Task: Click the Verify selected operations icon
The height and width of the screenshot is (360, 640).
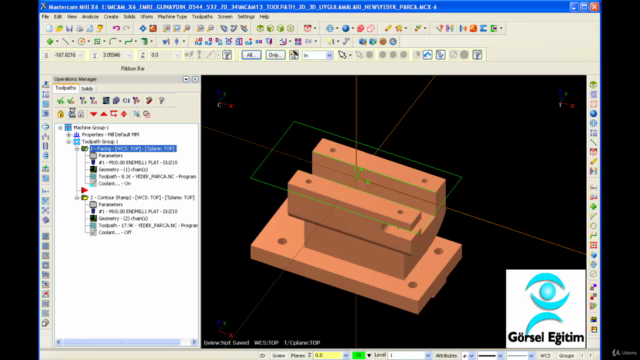Action: (116, 100)
